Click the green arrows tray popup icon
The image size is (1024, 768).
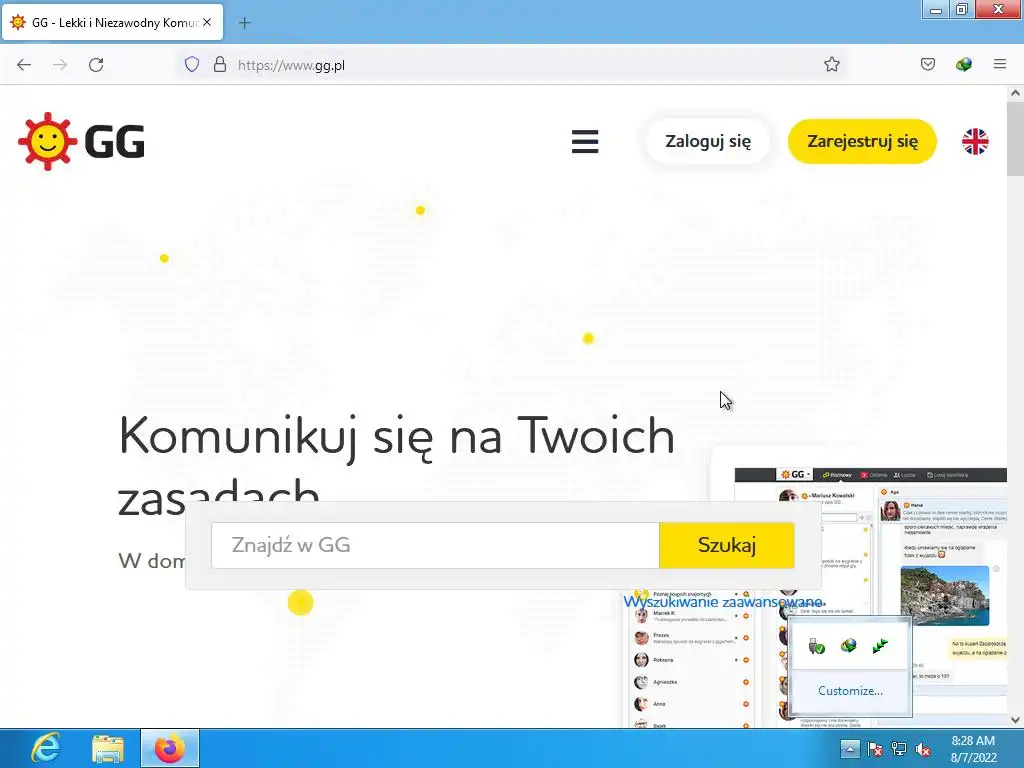tap(880, 646)
